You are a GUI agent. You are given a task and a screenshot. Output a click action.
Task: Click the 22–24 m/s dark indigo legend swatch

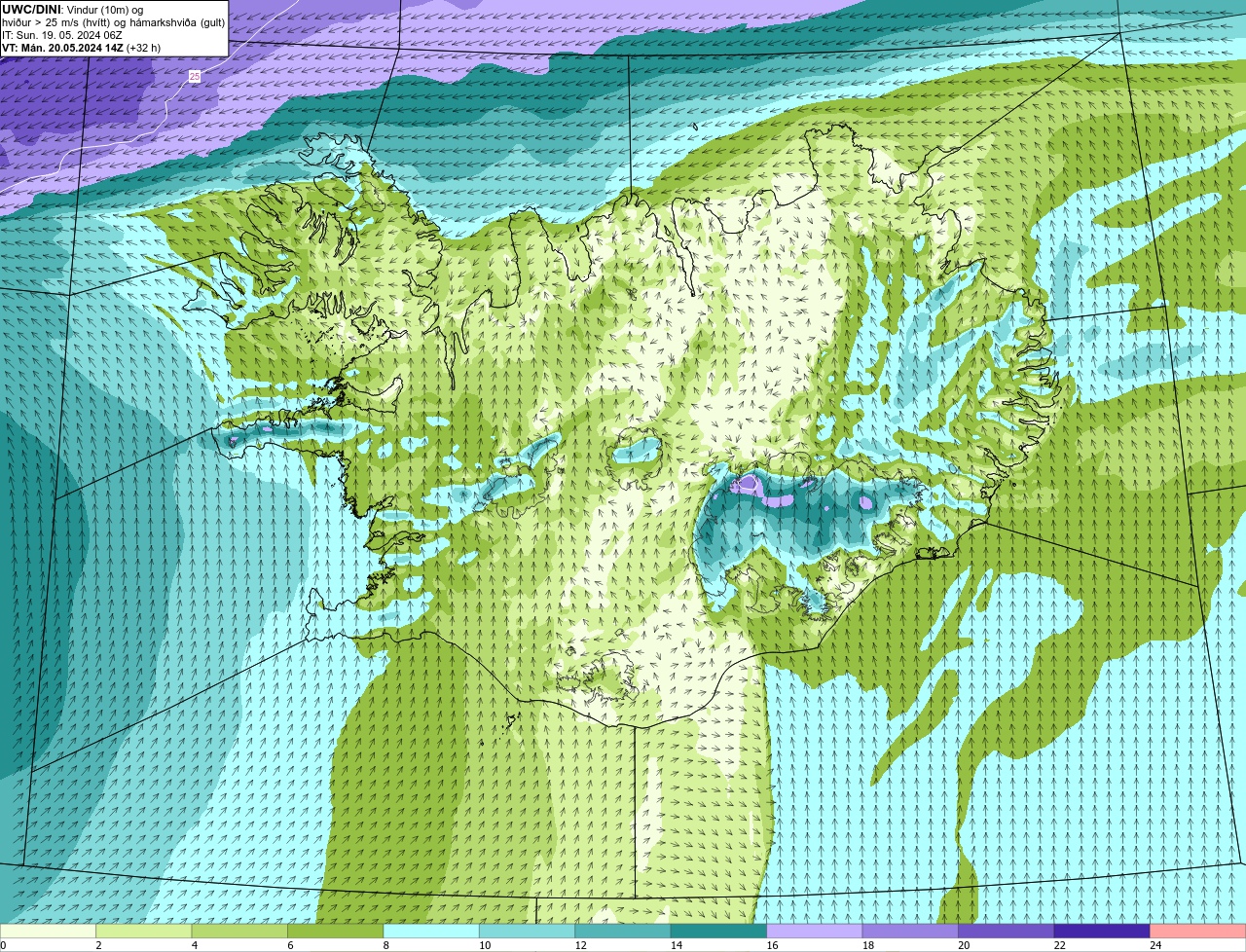point(1102,931)
